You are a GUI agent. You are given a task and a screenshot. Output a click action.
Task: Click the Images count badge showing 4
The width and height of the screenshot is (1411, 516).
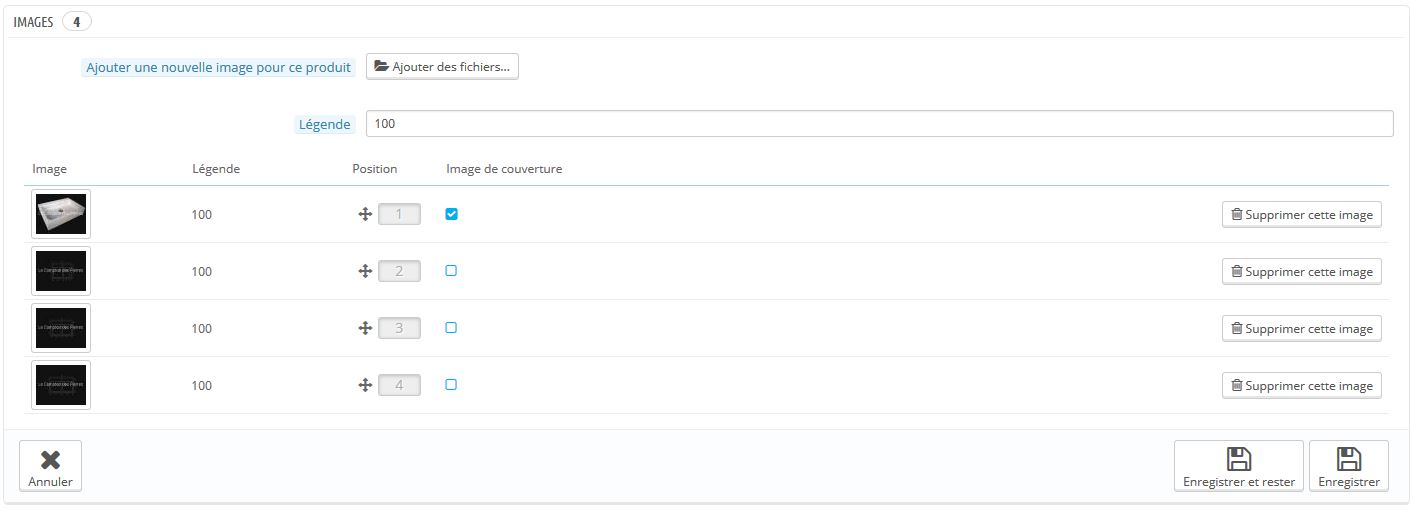(76, 22)
